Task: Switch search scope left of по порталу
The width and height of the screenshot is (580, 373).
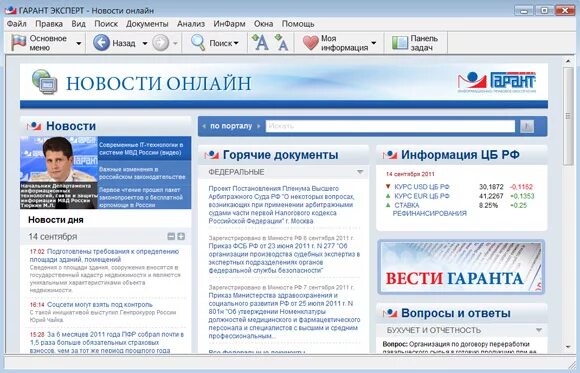Action: pyautogui.click(x=204, y=126)
